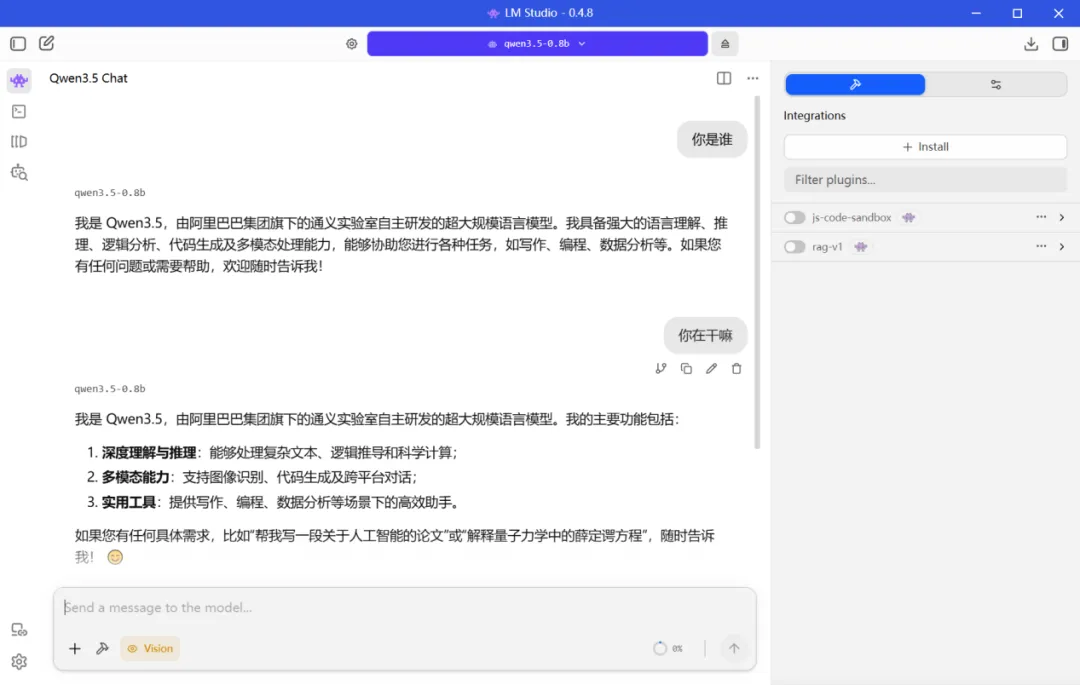1080x685 pixels.
Task: Click the Install plugin button
Action: point(925,147)
